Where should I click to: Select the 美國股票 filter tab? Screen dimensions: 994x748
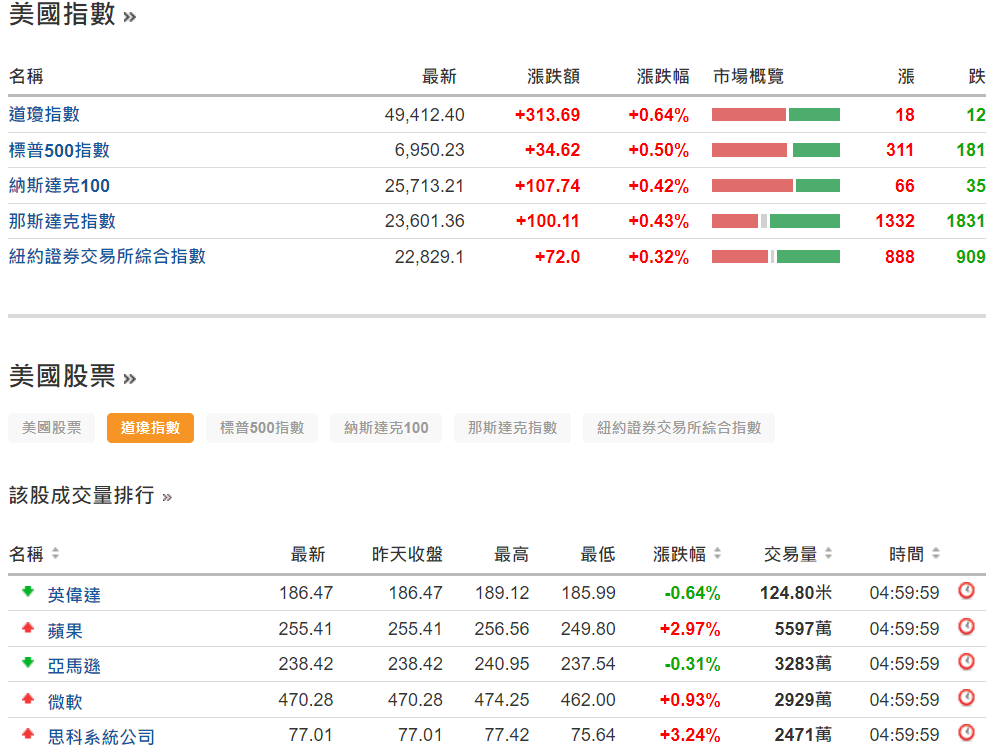(x=51, y=427)
